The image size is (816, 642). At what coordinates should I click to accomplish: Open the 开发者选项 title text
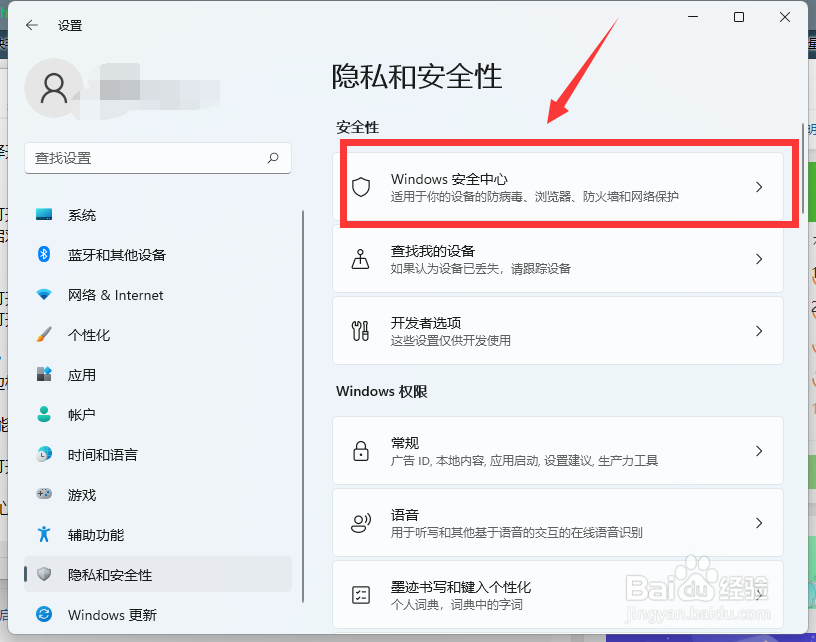(x=426, y=323)
